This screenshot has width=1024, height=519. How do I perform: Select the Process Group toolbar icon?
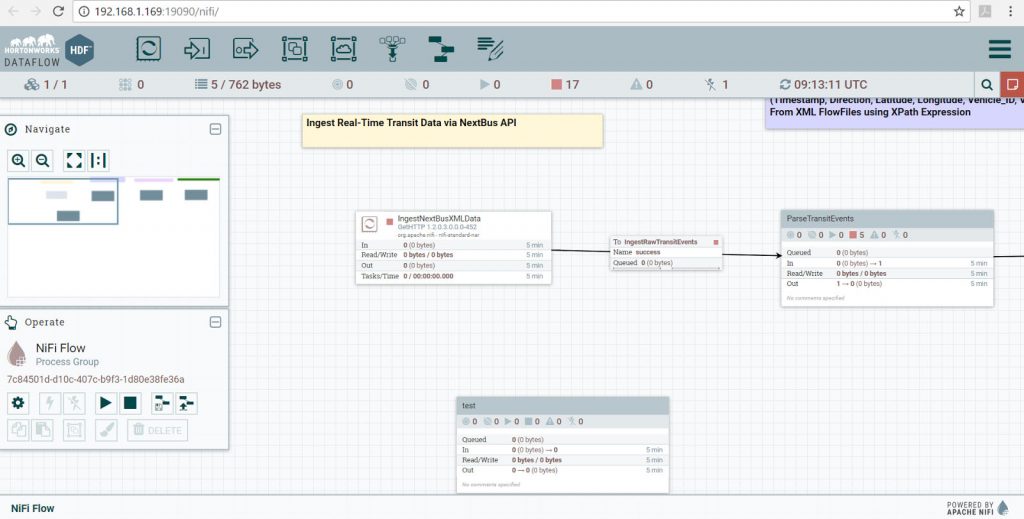pos(294,48)
